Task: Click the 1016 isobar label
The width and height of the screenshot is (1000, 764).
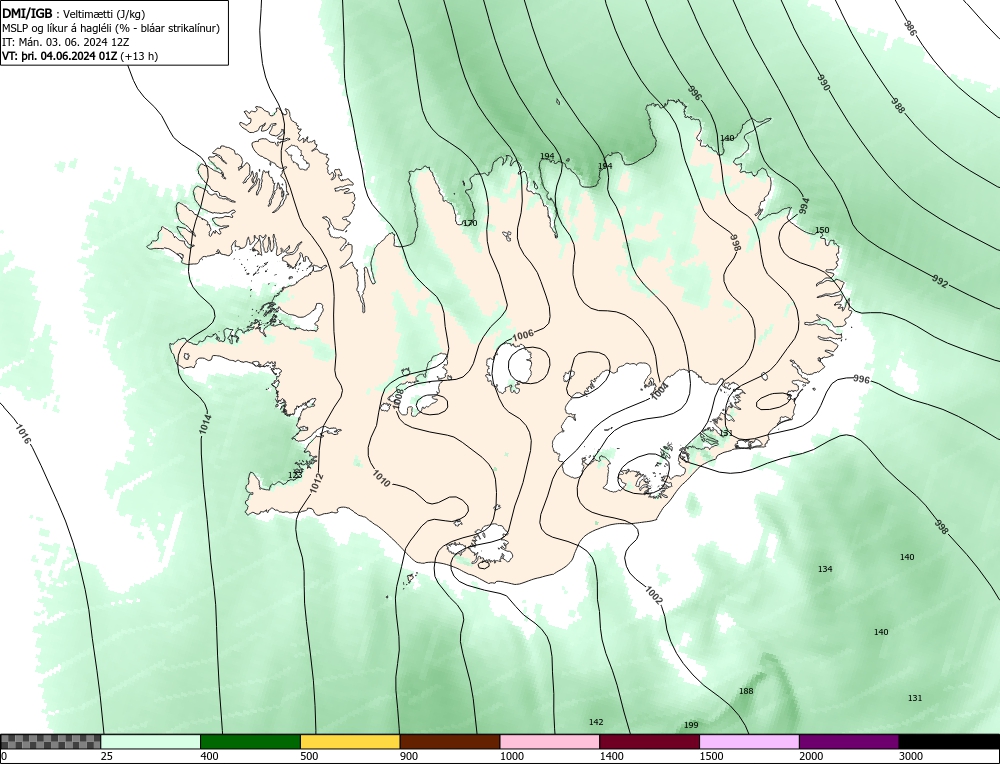Action: (22, 434)
